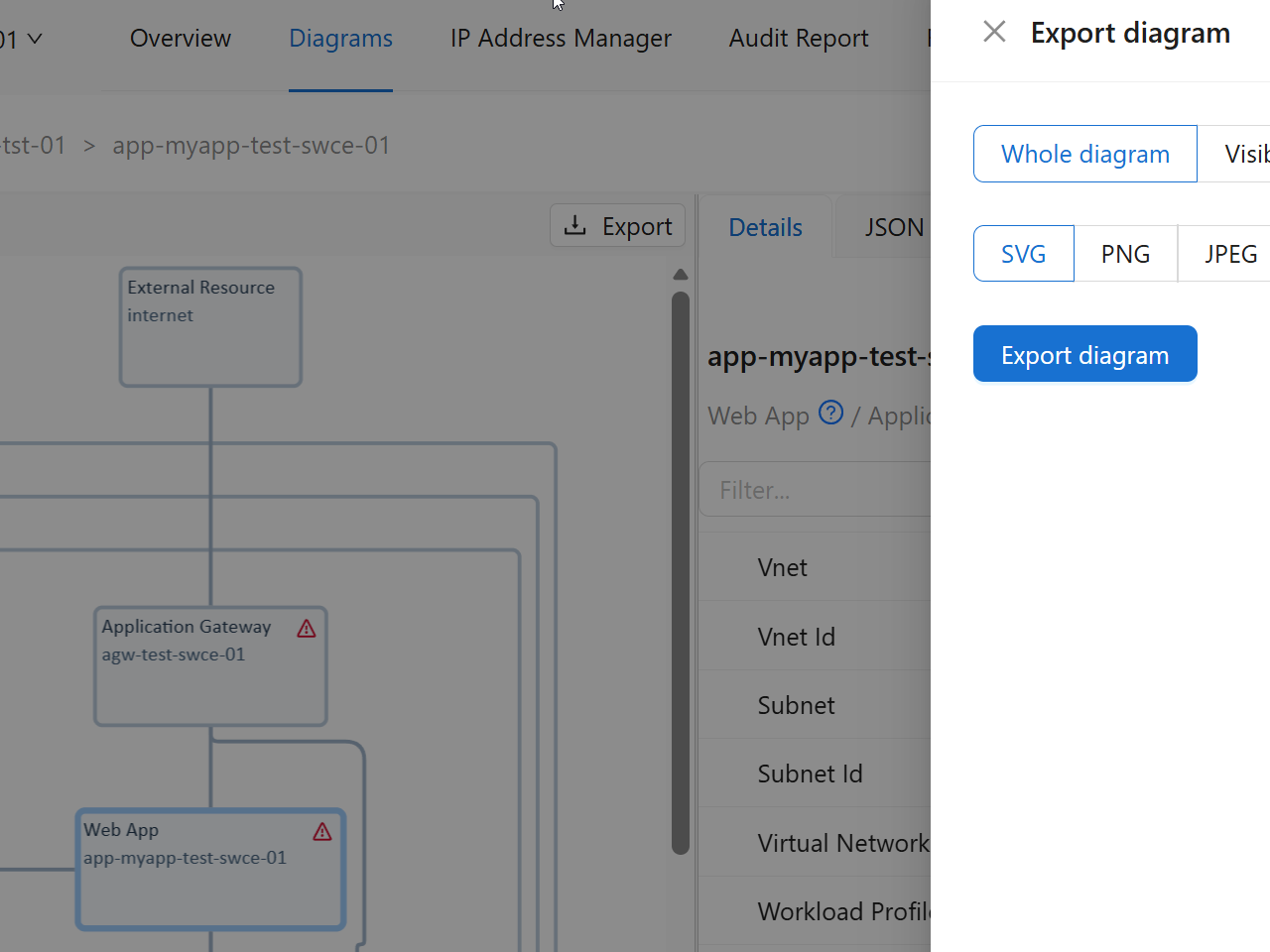Click the diagram vertical scrollbar thumb
This screenshot has width=1270, height=952.
point(680,572)
